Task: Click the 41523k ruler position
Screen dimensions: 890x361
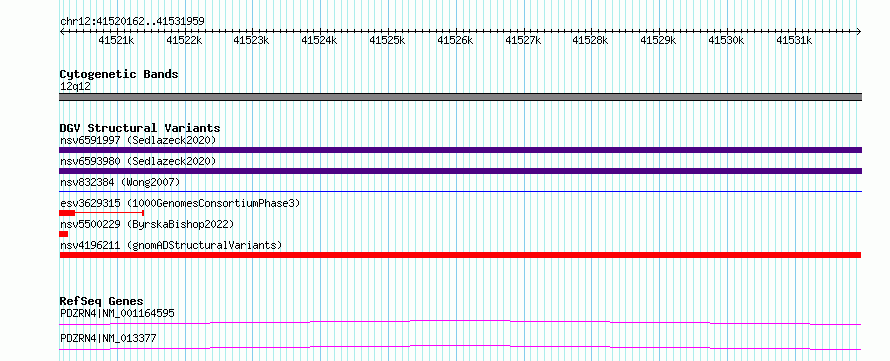Action: click(251, 40)
